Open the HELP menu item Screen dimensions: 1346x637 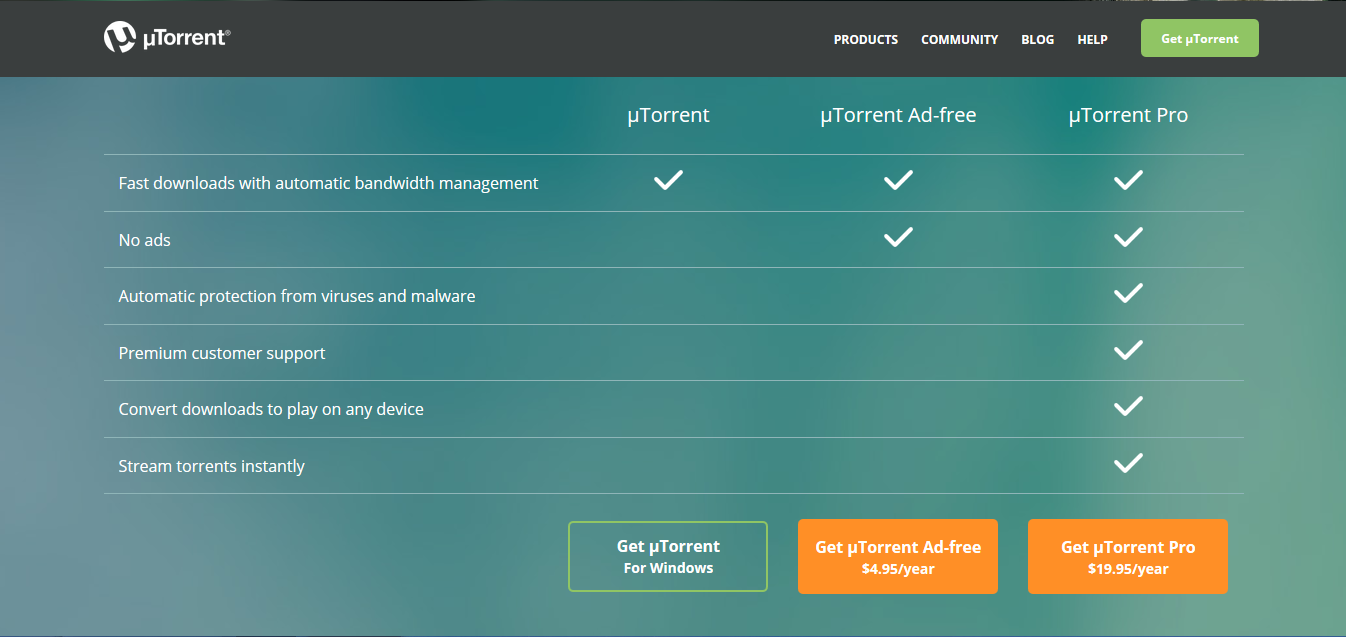tap(1092, 40)
